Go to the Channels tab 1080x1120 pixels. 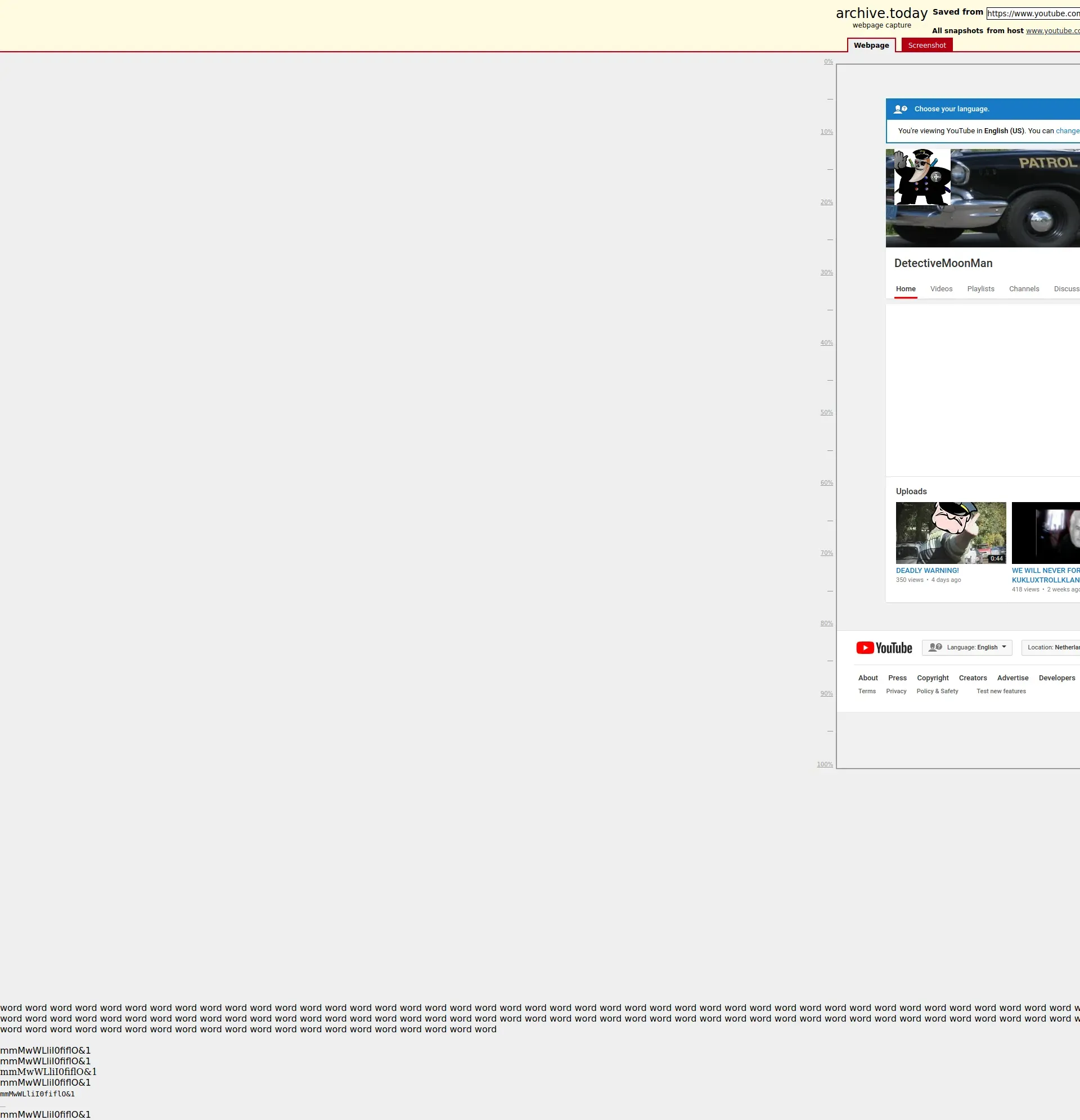coord(1023,288)
